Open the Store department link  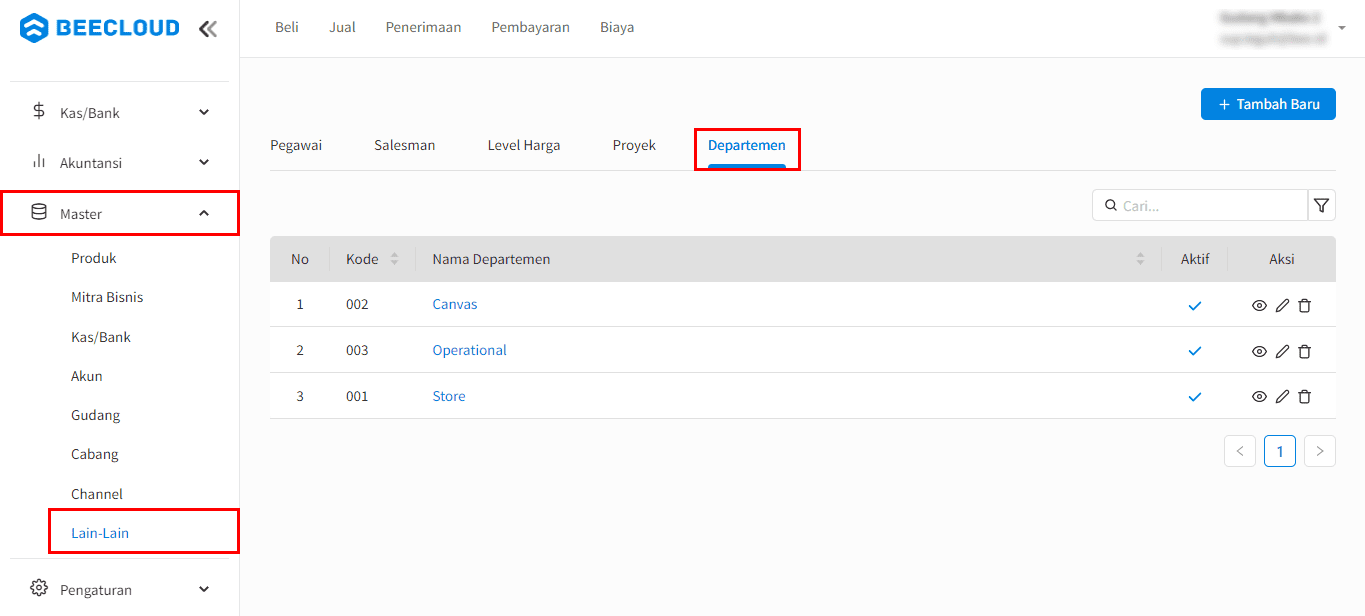tap(449, 397)
